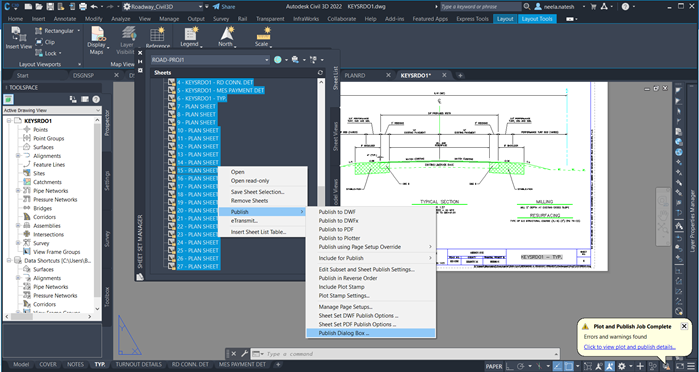
Task: Click the search magnifier icon in title bar
Action: [x=527, y=7]
